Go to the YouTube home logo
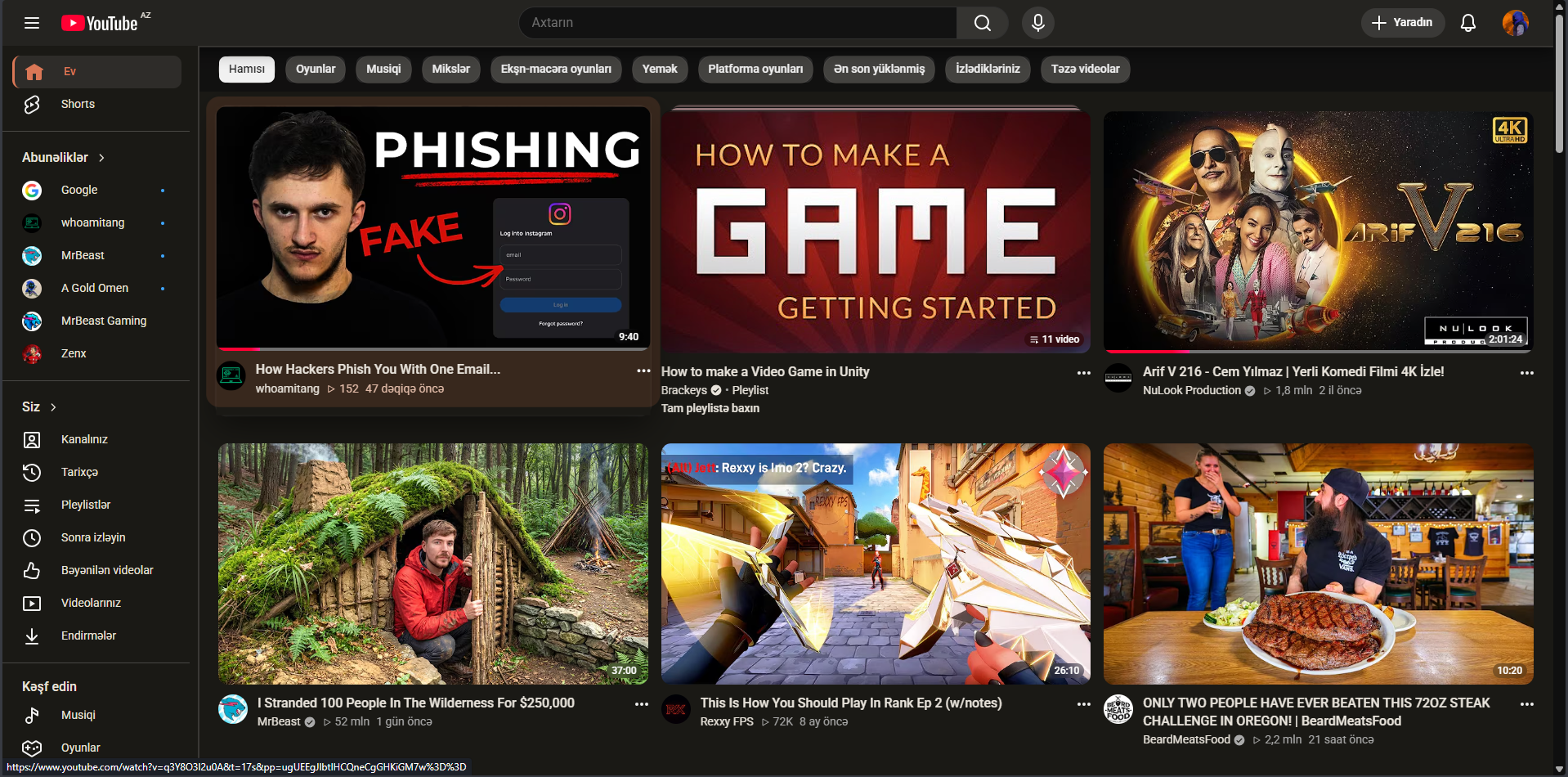This screenshot has width=1568, height=777. pos(100,23)
